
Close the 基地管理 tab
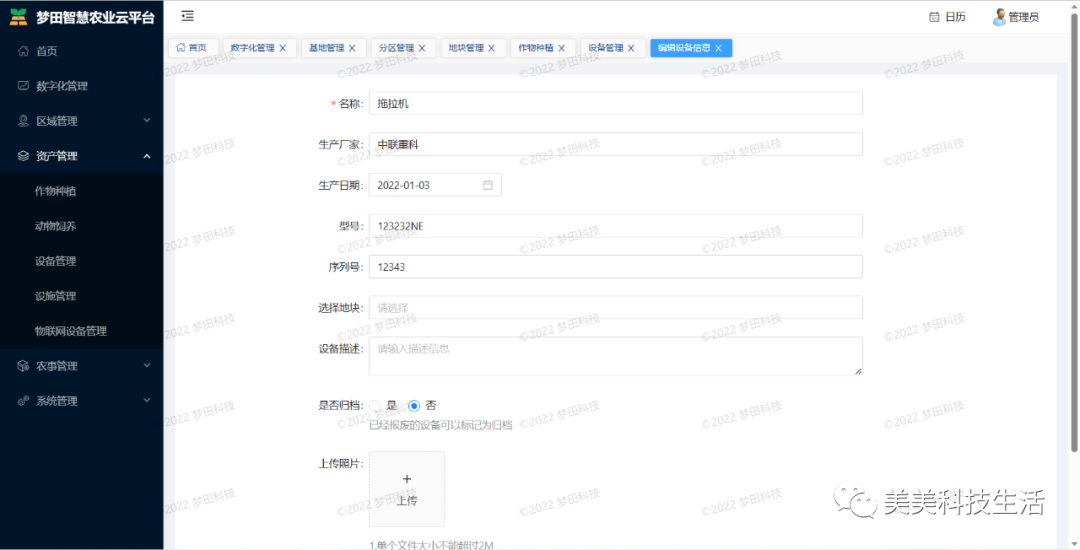[352, 48]
